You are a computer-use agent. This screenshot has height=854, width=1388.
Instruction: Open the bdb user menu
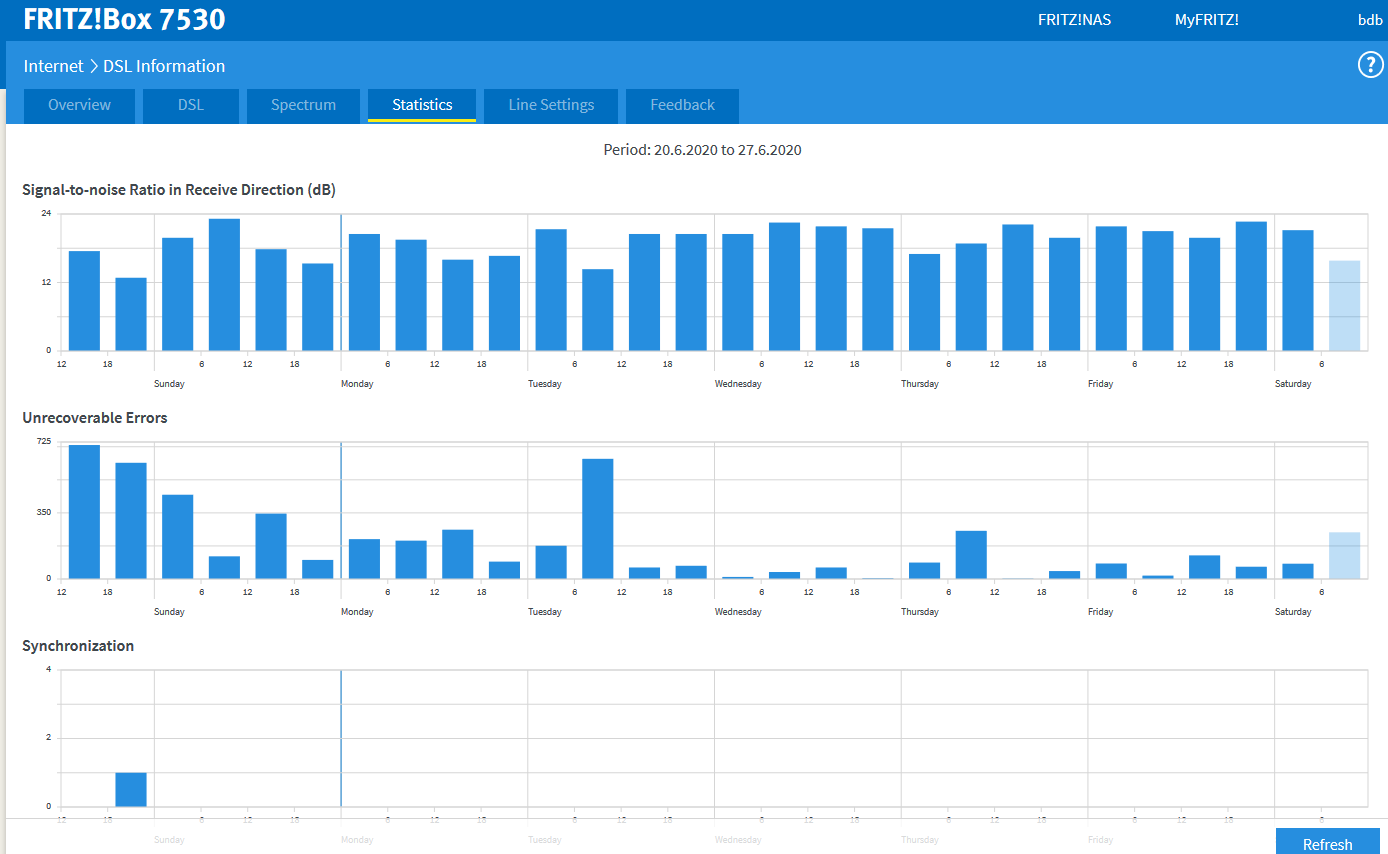click(1369, 19)
